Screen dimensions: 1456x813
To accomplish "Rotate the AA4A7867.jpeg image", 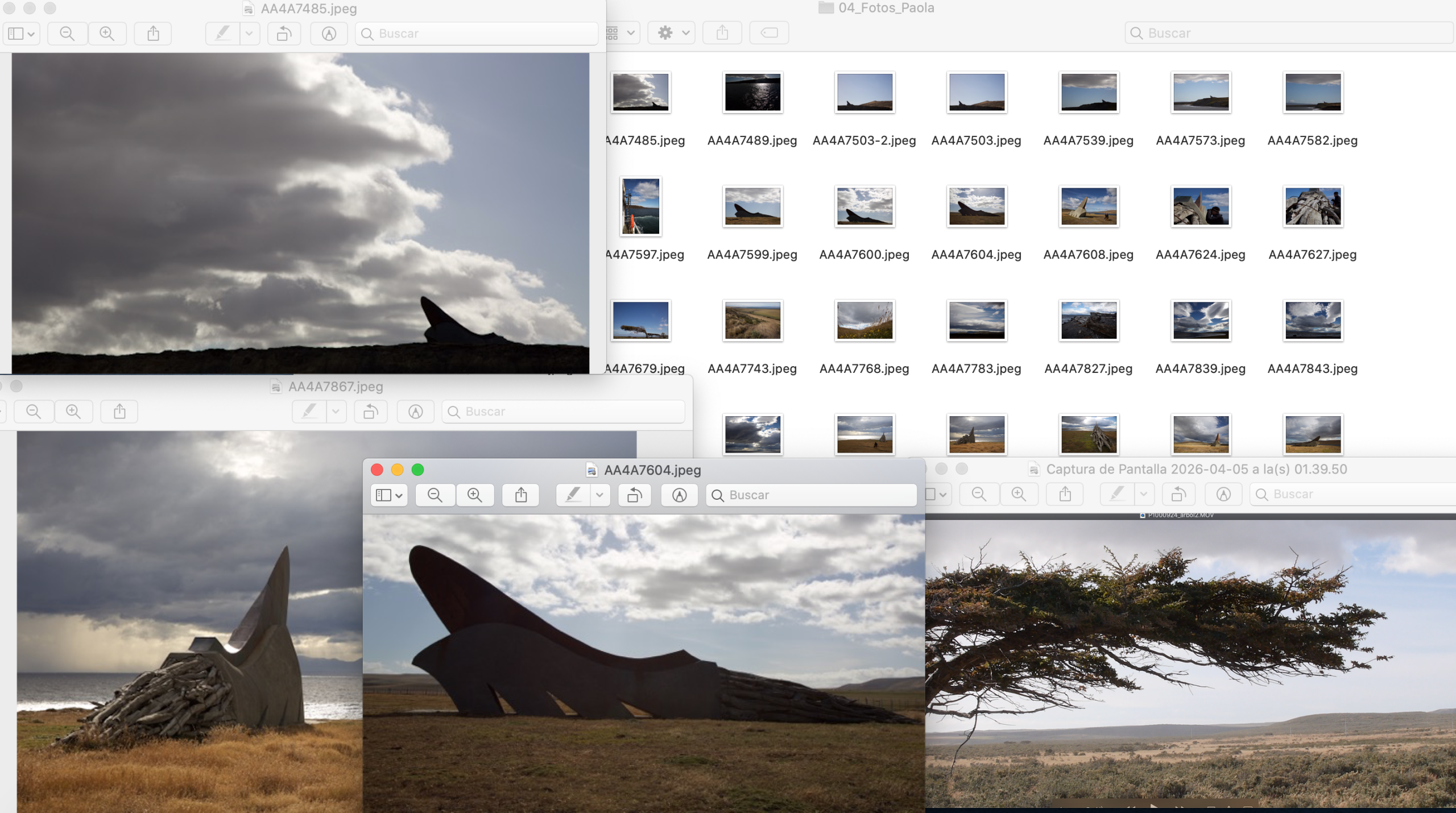I will point(371,411).
